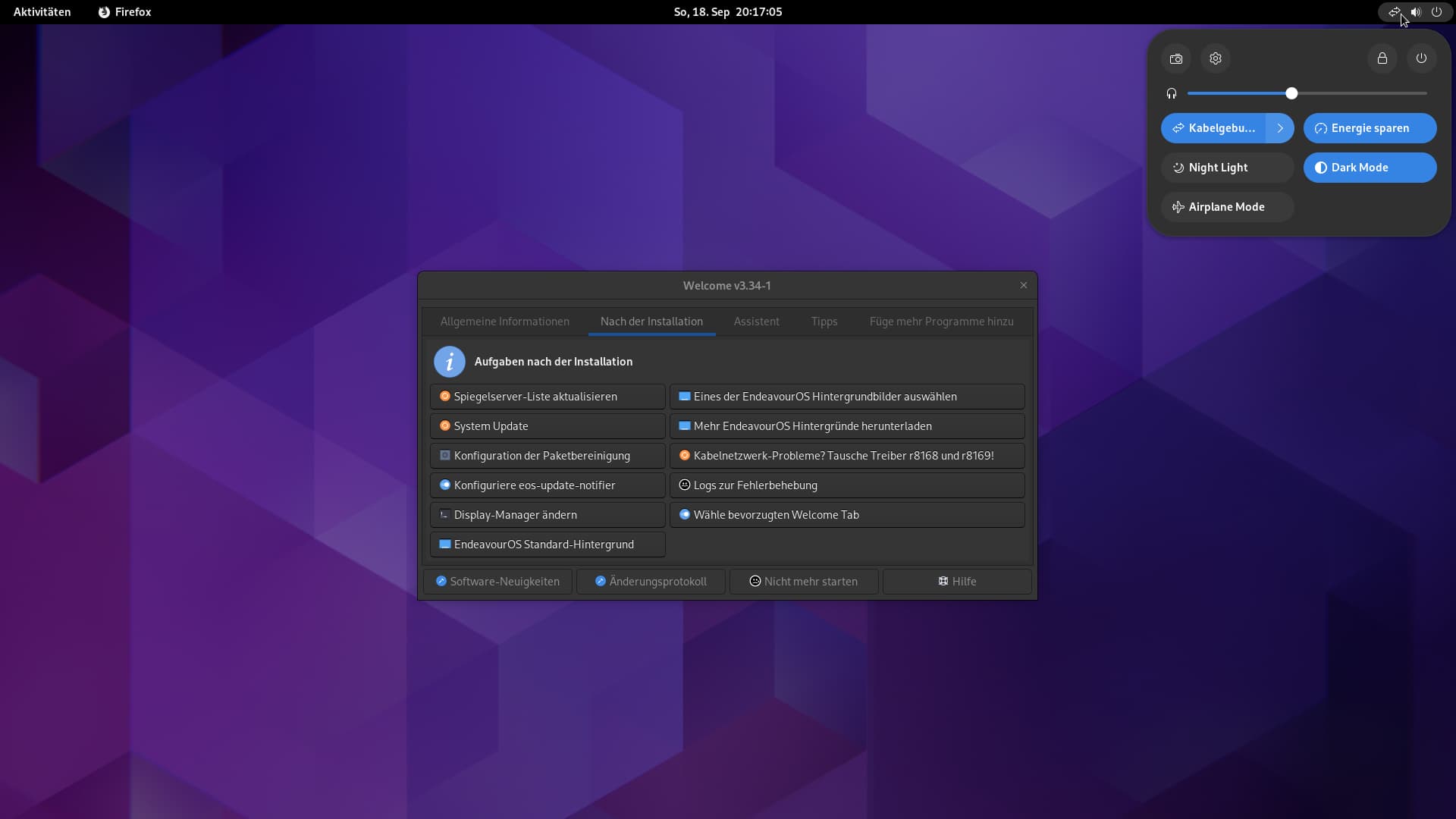Open system settings gear icon
Screen dimensions: 1456x819
(x=1215, y=58)
